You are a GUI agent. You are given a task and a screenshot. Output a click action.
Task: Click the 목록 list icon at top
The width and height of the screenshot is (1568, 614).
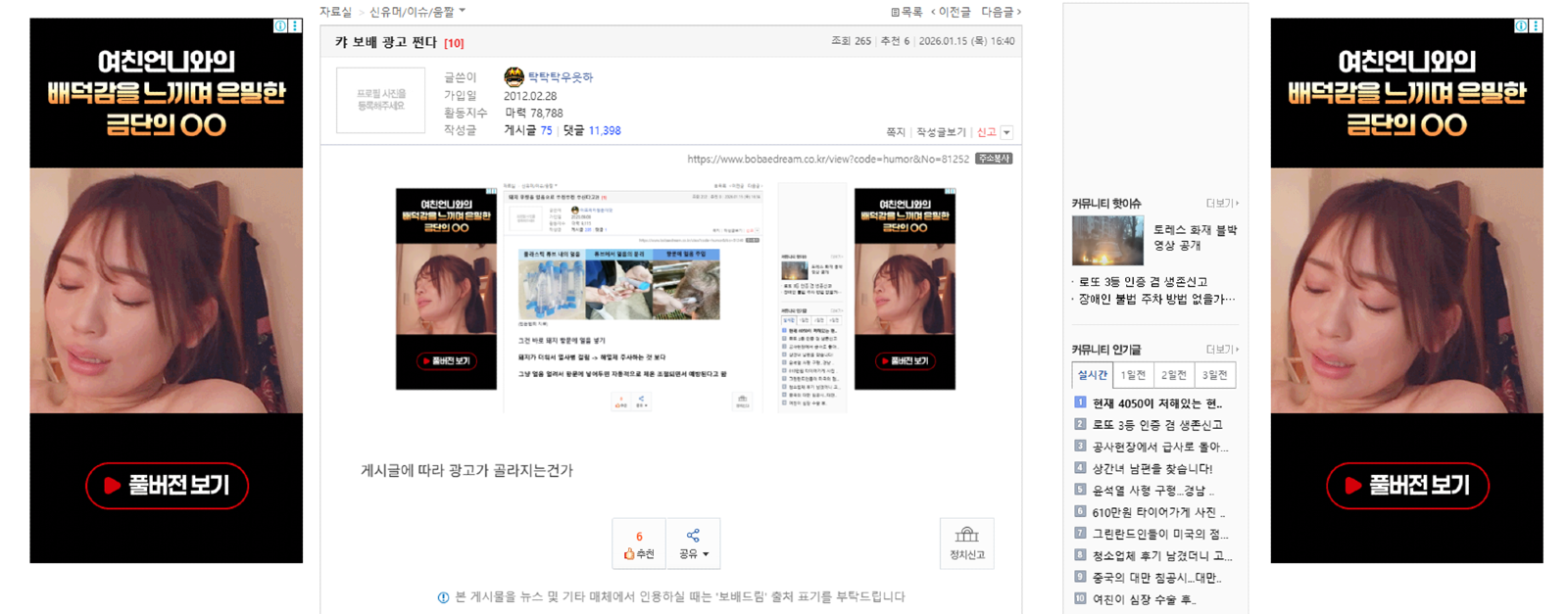(895, 12)
